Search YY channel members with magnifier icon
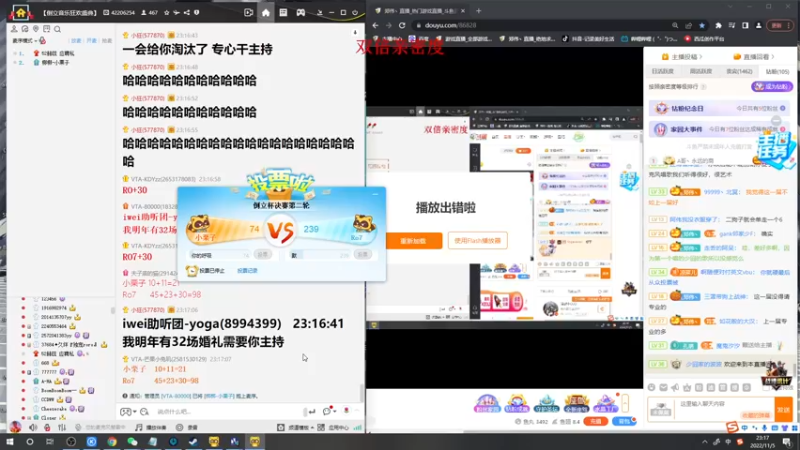 [x=58, y=29]
